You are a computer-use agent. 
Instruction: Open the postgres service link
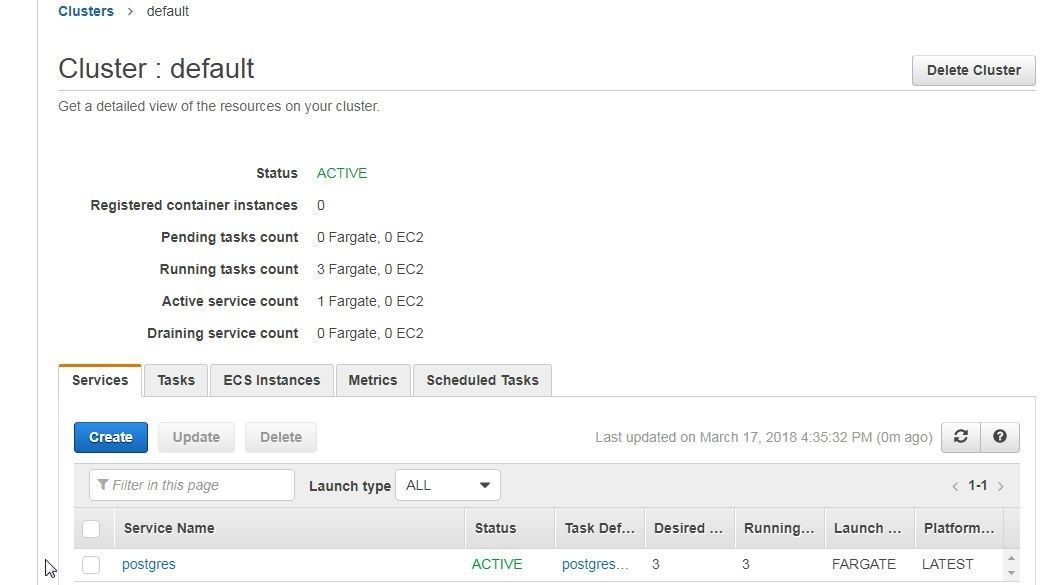[149, 564]
